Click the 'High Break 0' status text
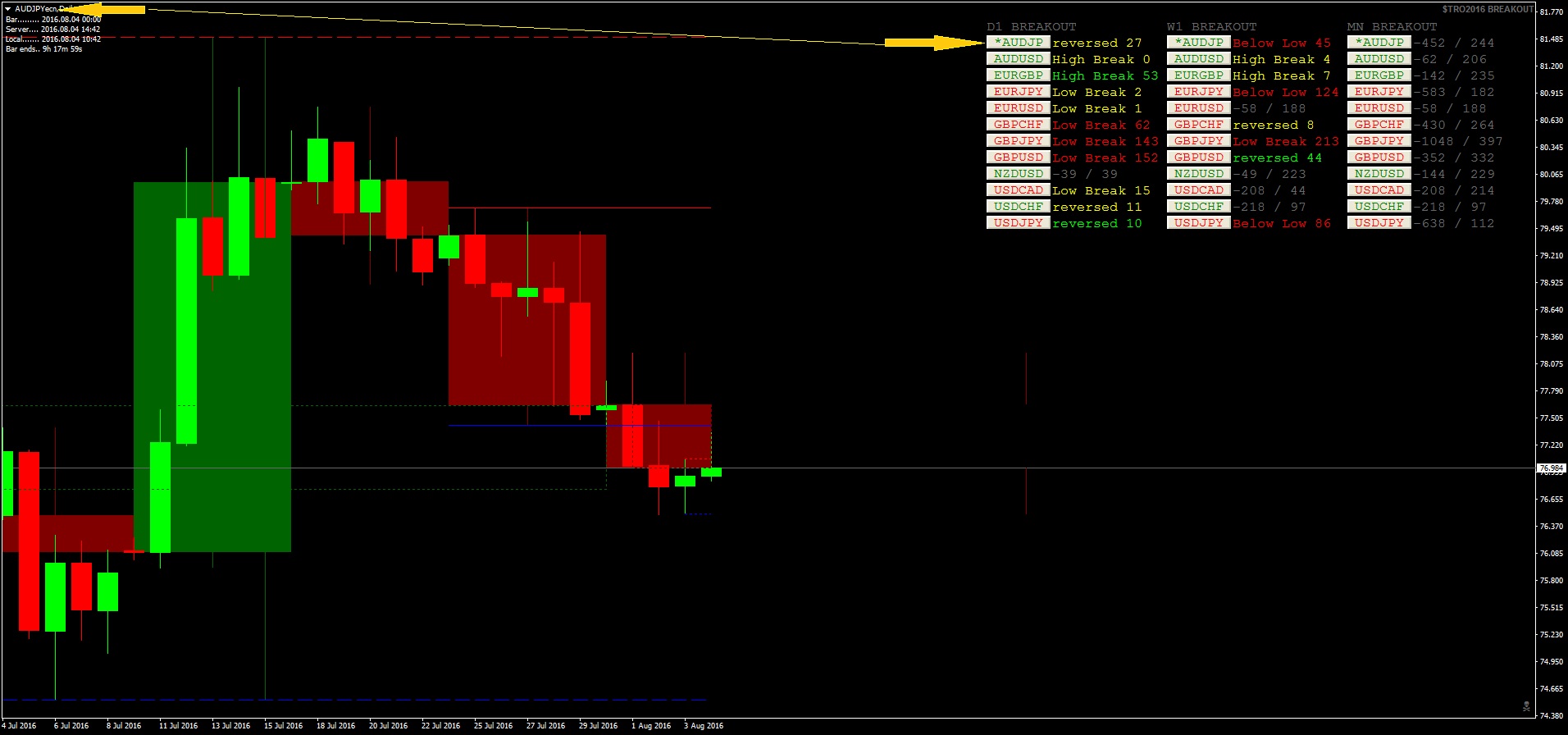The height and width of the screenshot is (735, 1568). click(1101, 60)
